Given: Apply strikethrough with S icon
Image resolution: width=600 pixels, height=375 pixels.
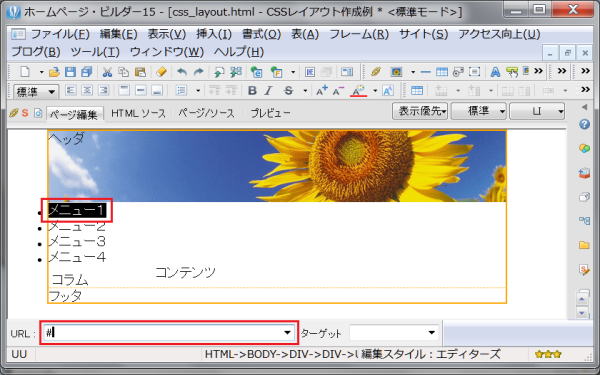Looking at the screenshot, I should coord(289,91).
